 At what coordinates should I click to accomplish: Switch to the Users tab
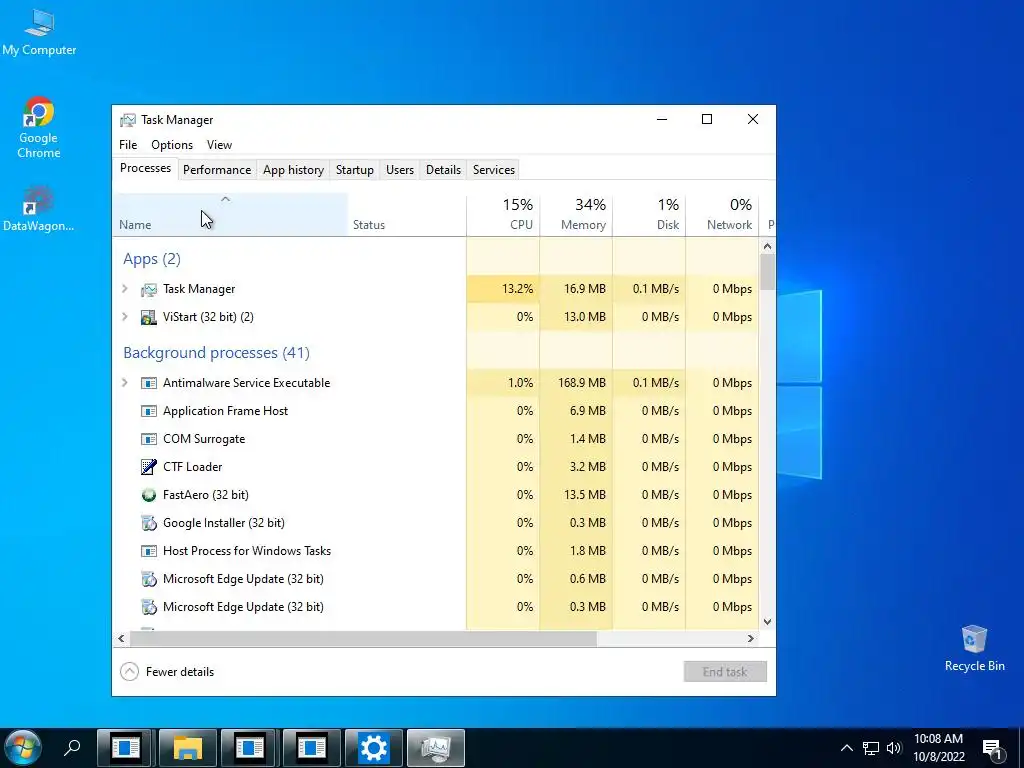(400, 170)
